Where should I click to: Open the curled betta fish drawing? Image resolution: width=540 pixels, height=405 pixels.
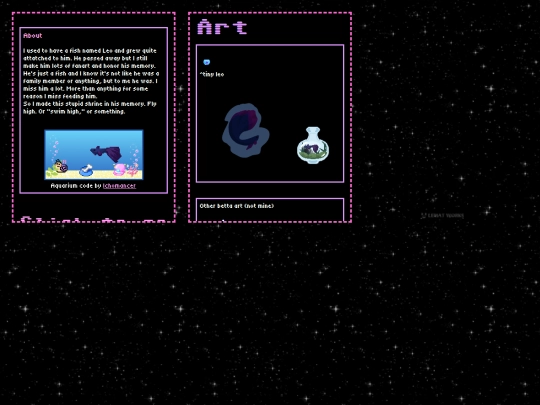click(x=246, y=131)
